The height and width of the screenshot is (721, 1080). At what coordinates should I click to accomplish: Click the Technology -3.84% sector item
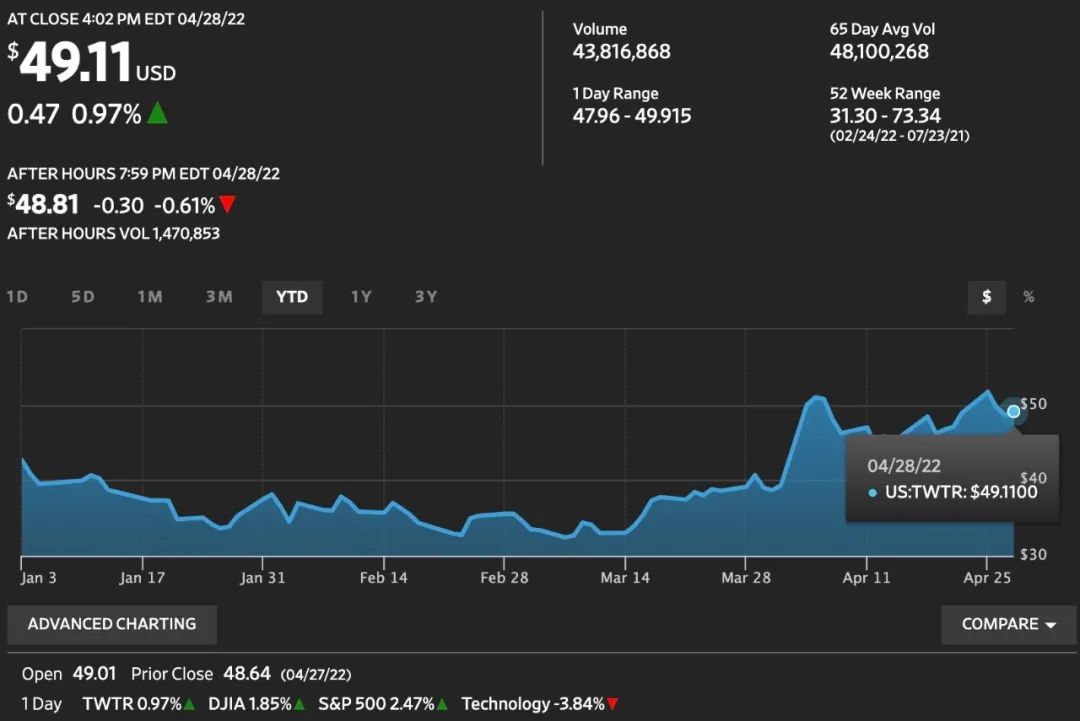click(539, 704)
